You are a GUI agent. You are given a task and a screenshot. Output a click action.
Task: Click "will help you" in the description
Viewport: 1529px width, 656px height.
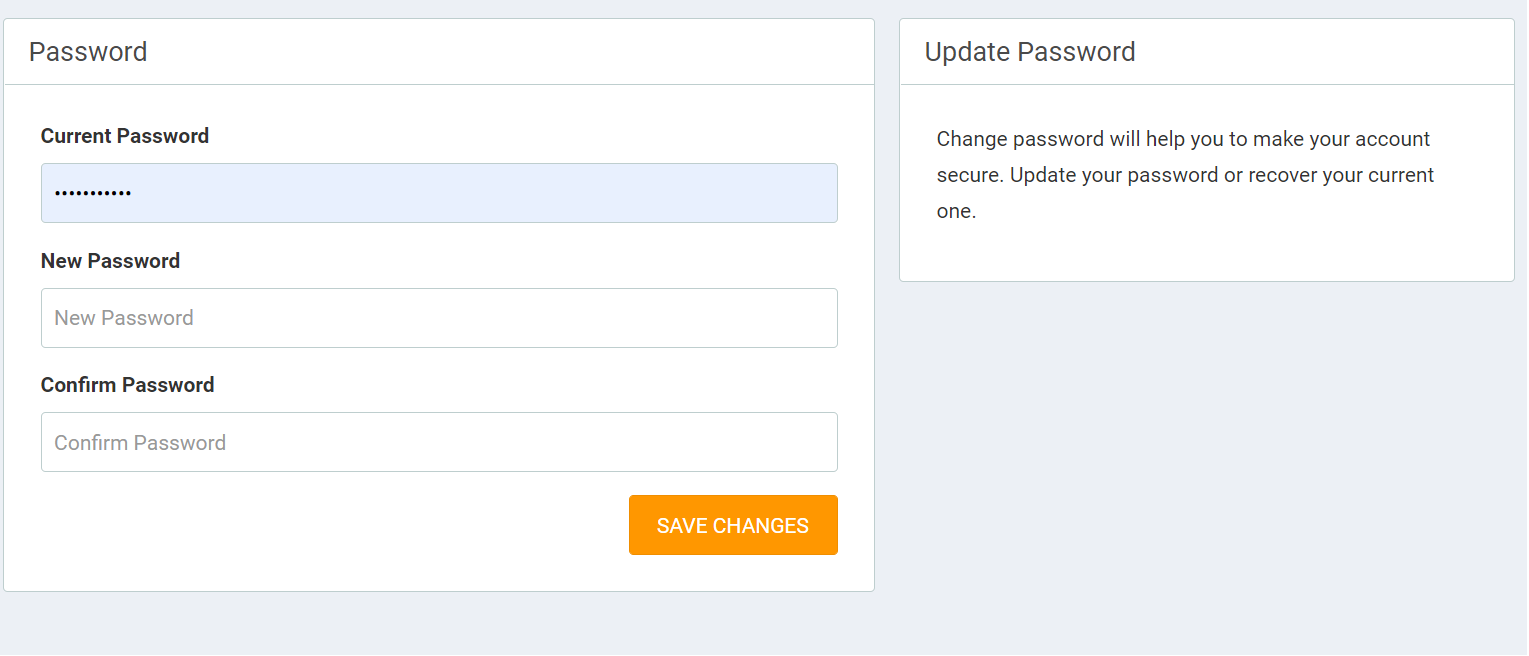1168,139
